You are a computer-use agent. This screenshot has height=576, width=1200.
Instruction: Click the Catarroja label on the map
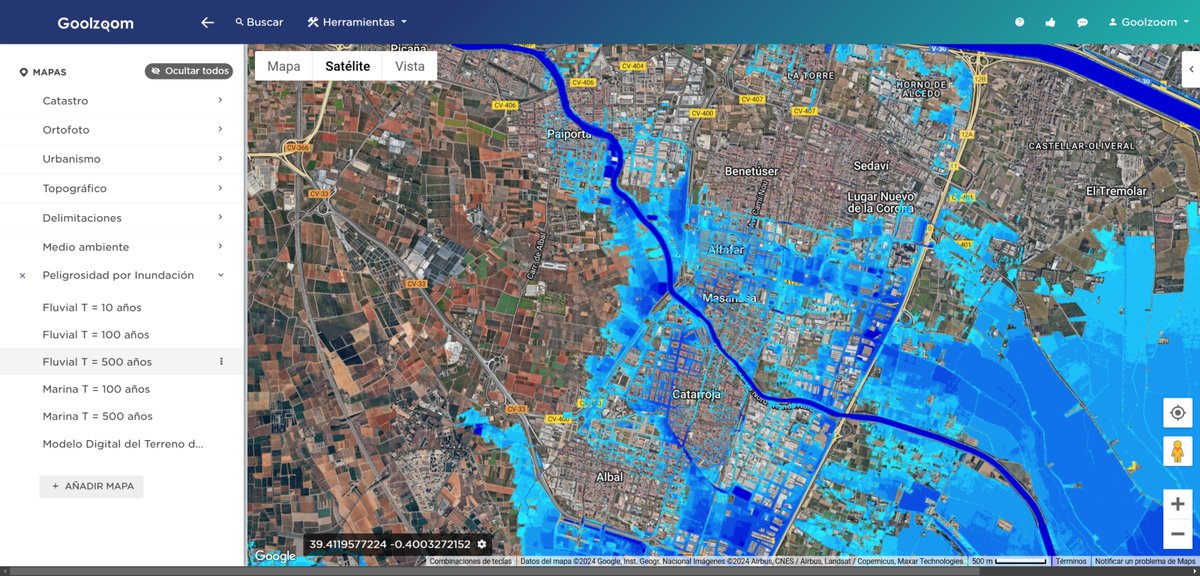[697, 394]
